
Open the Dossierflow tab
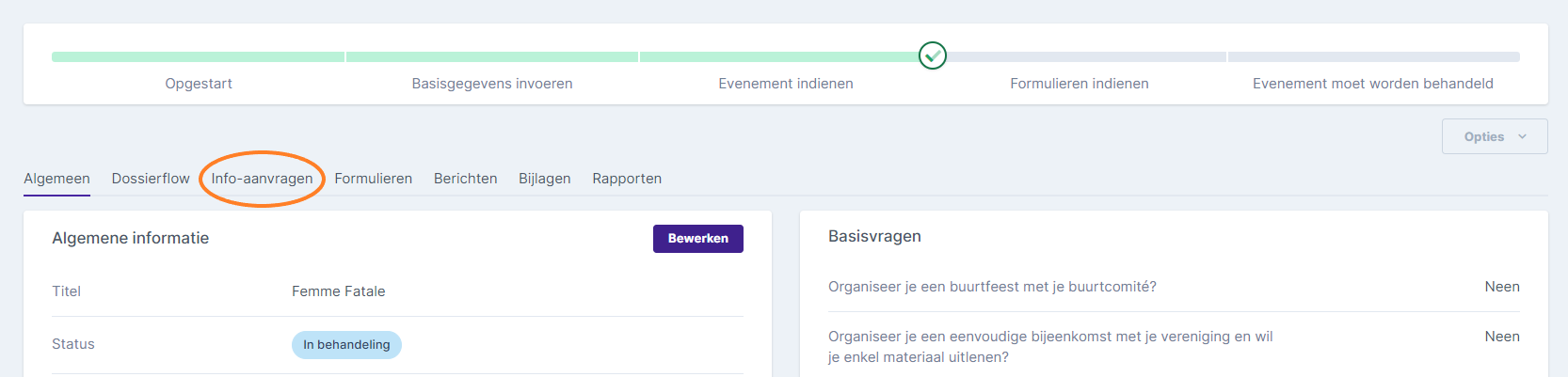tap(151, 179)
